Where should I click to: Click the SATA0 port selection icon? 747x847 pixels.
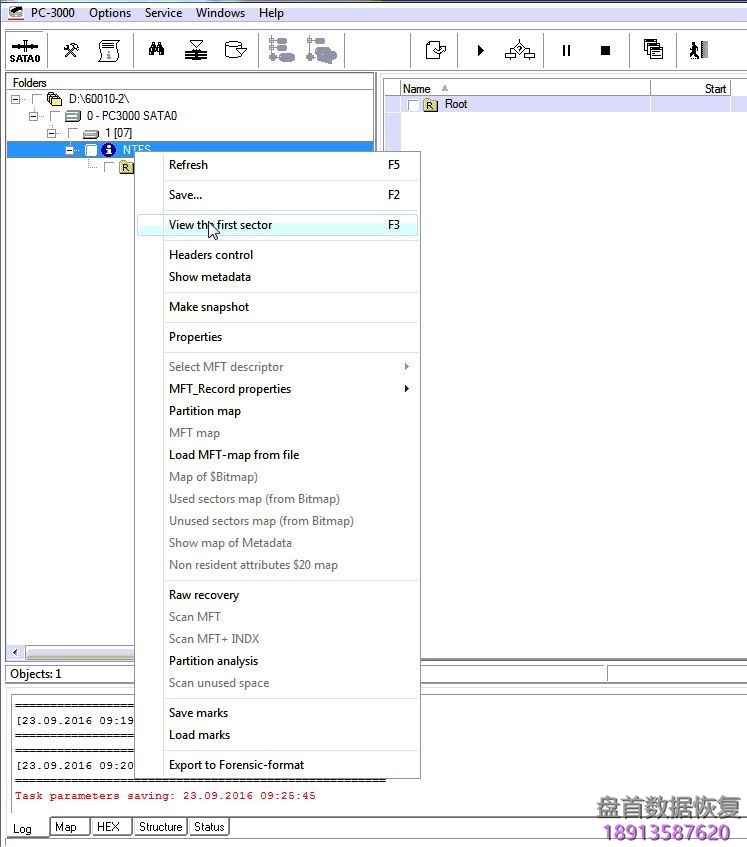pos(24,51)
